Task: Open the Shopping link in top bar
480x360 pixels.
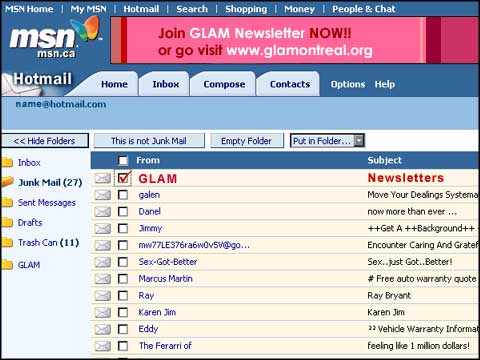Action: (246, 9)
